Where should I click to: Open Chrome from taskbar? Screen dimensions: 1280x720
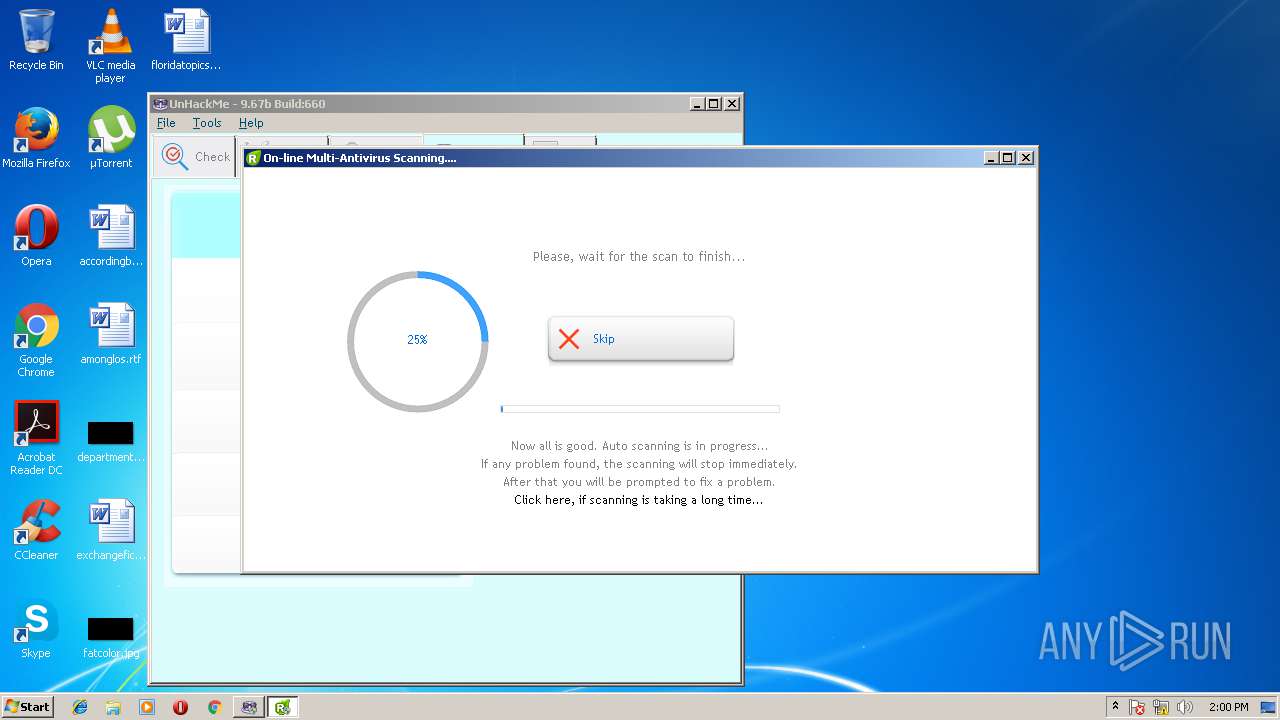point(214,707)
